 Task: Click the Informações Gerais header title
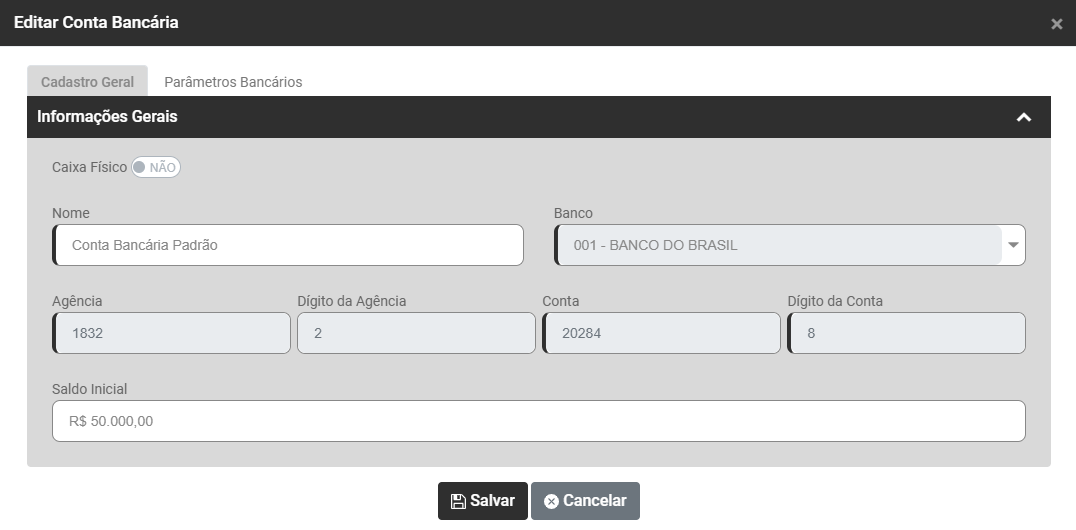(107, 117)
